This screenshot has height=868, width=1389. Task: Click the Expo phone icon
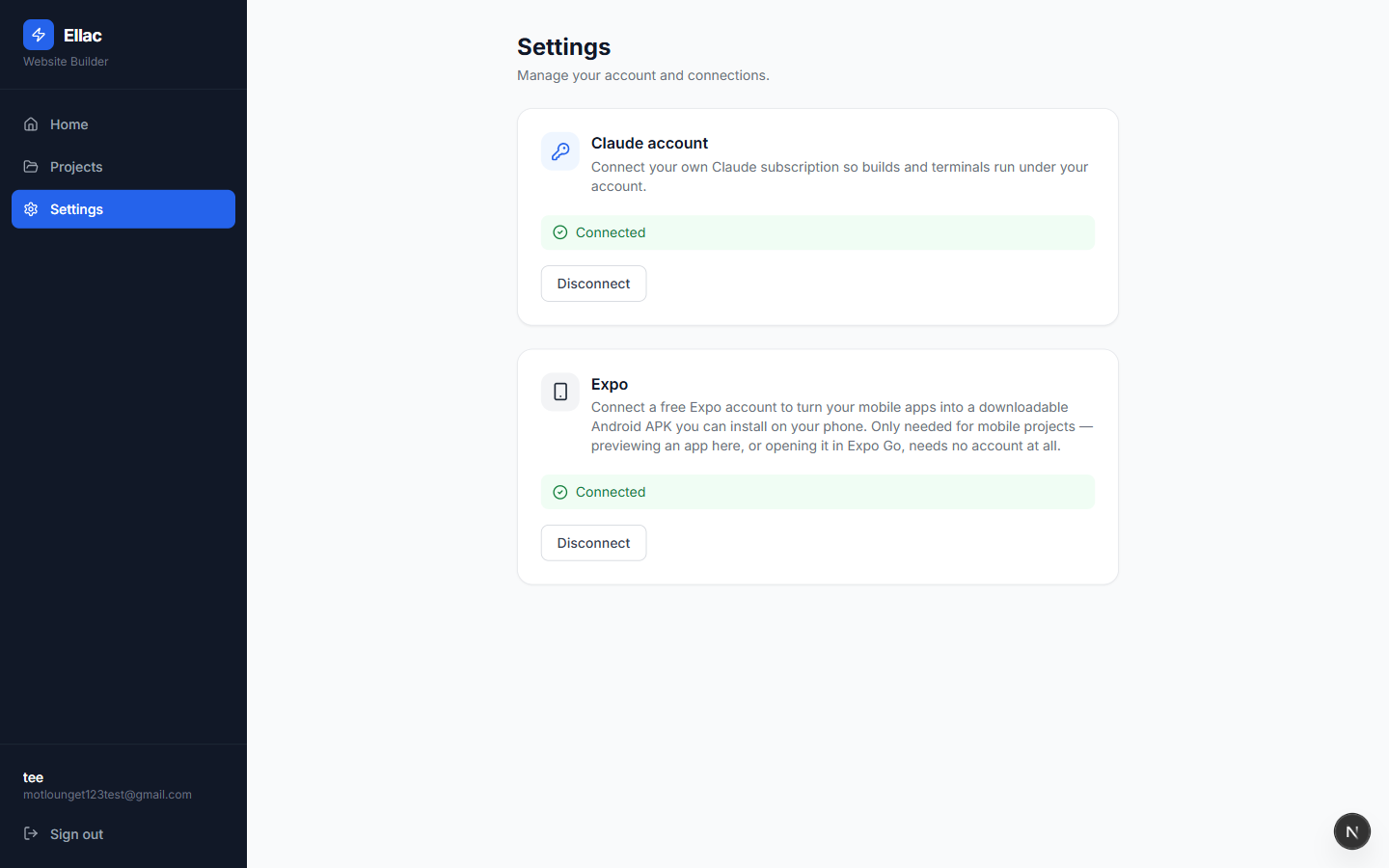tap(560, 392)
